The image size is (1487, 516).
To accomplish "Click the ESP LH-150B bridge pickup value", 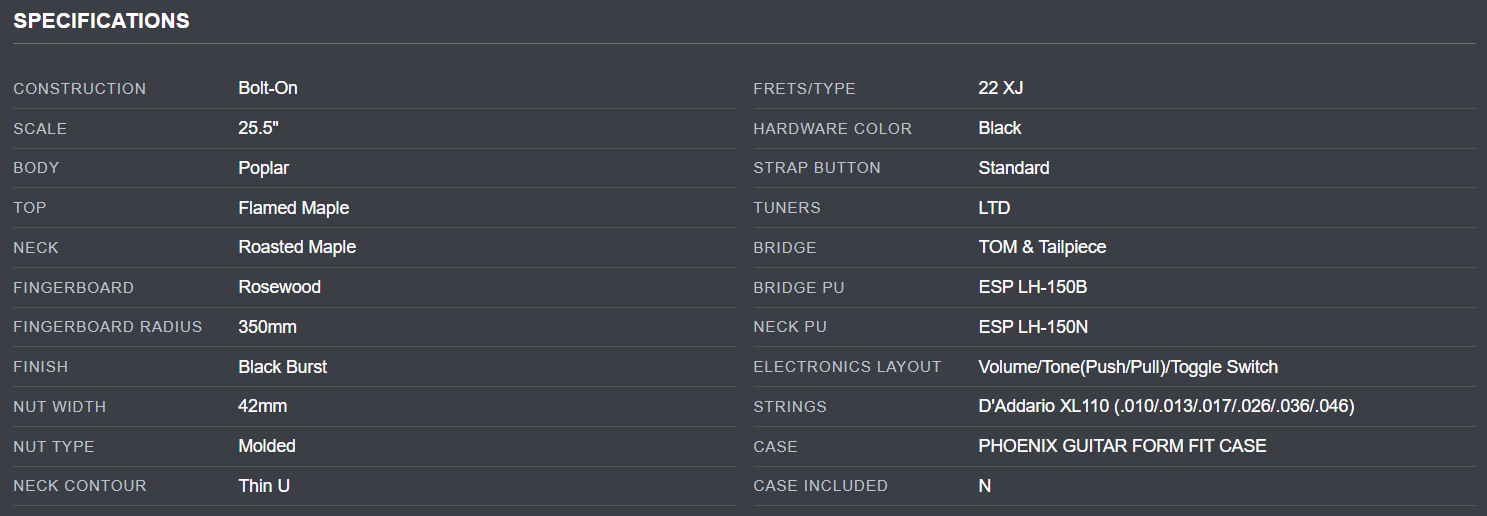I will [x=1032, y=287].
